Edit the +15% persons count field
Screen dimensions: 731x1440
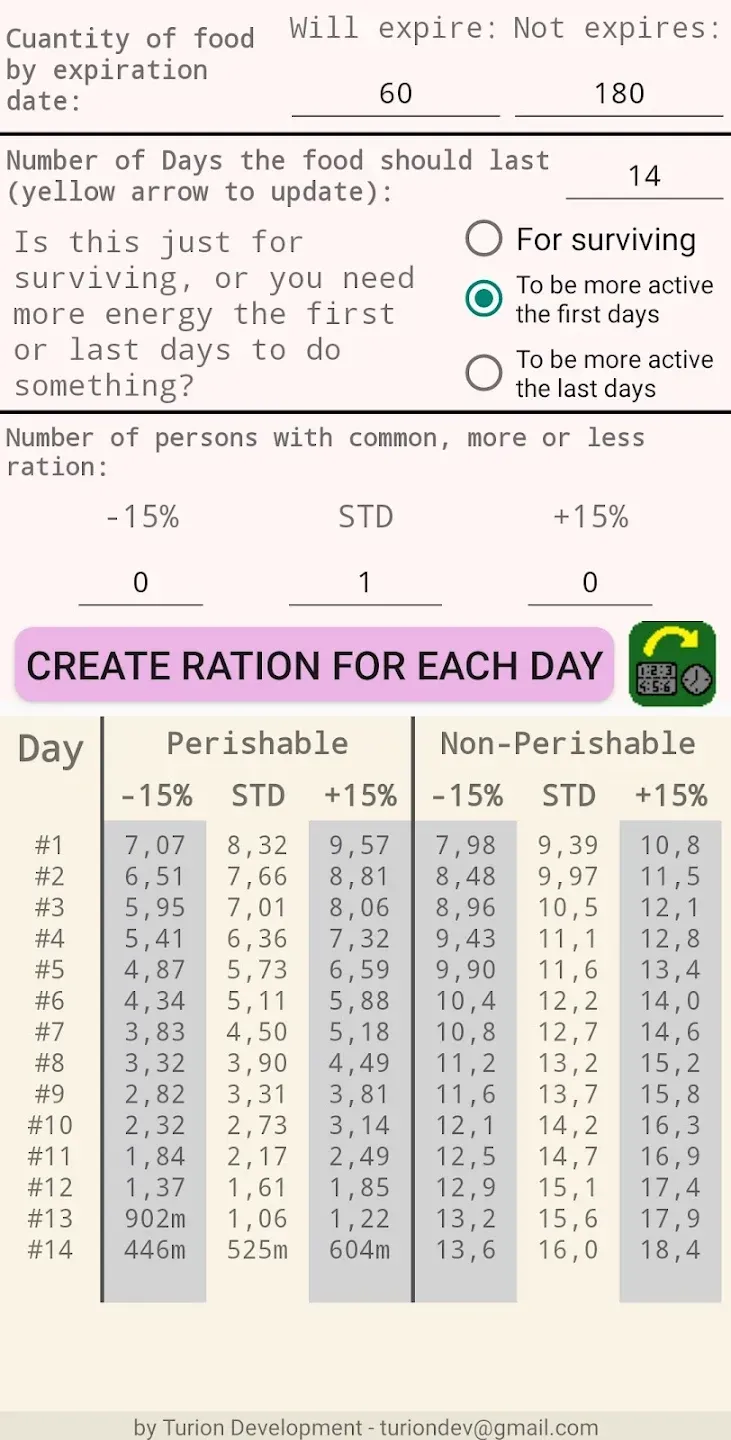pyautogui.click(x=590, y=582)
